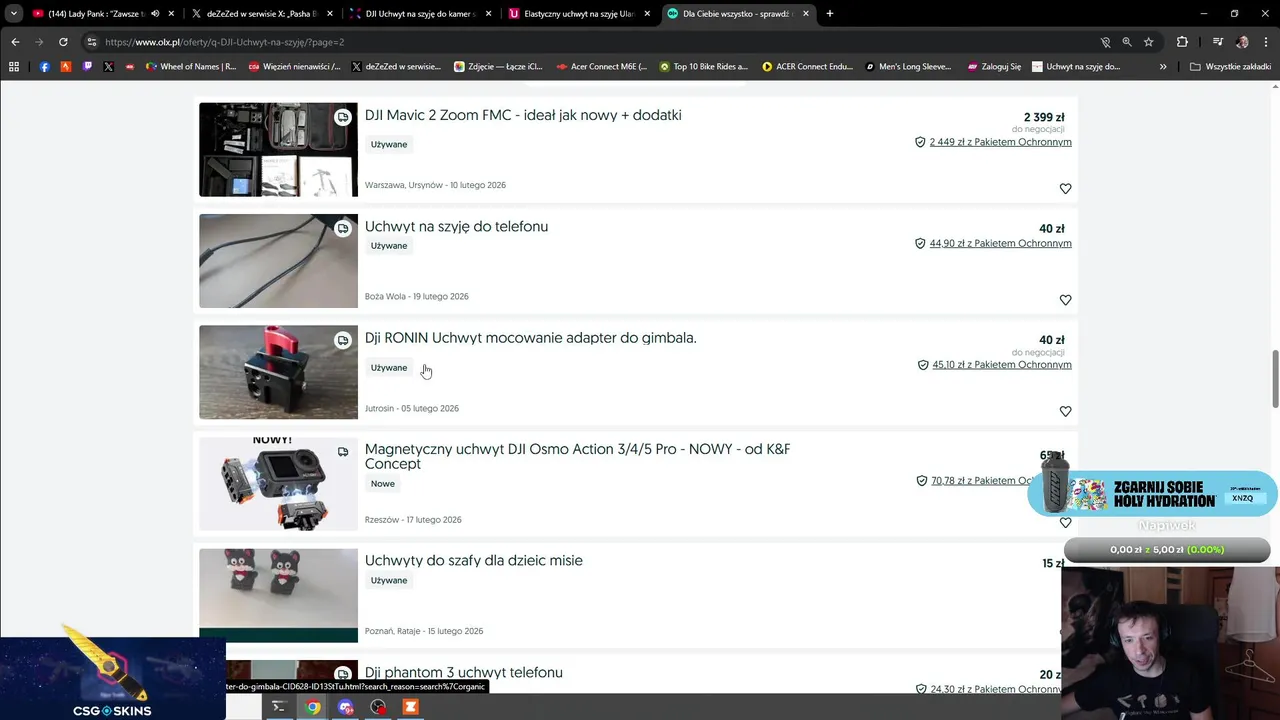Screen dimensions: 1280x720
Task: Open the orange Z app in taskbar
Action: 410,707
